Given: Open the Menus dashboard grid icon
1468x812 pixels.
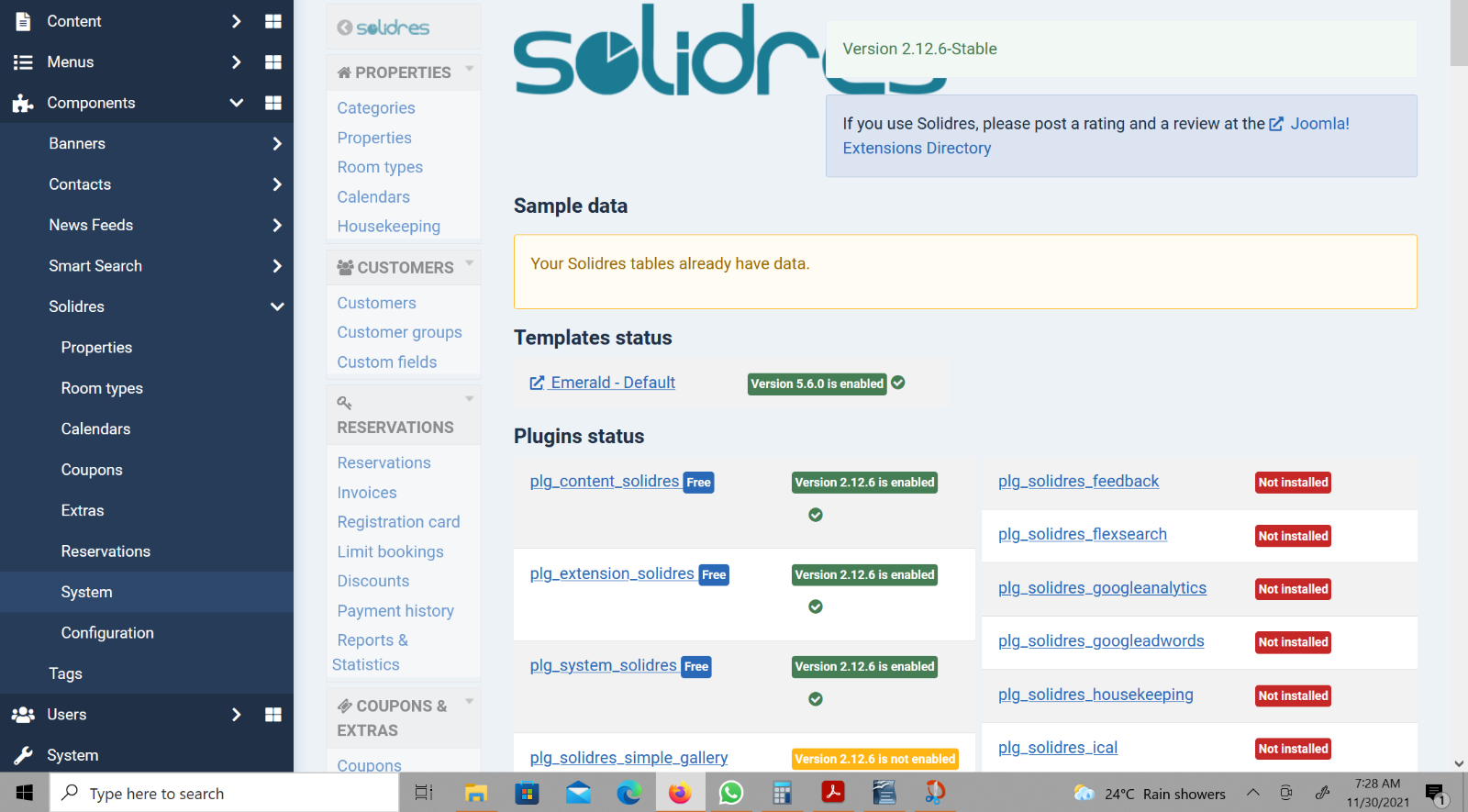Looking at the screenshot, I should click(x=272, y=62).
